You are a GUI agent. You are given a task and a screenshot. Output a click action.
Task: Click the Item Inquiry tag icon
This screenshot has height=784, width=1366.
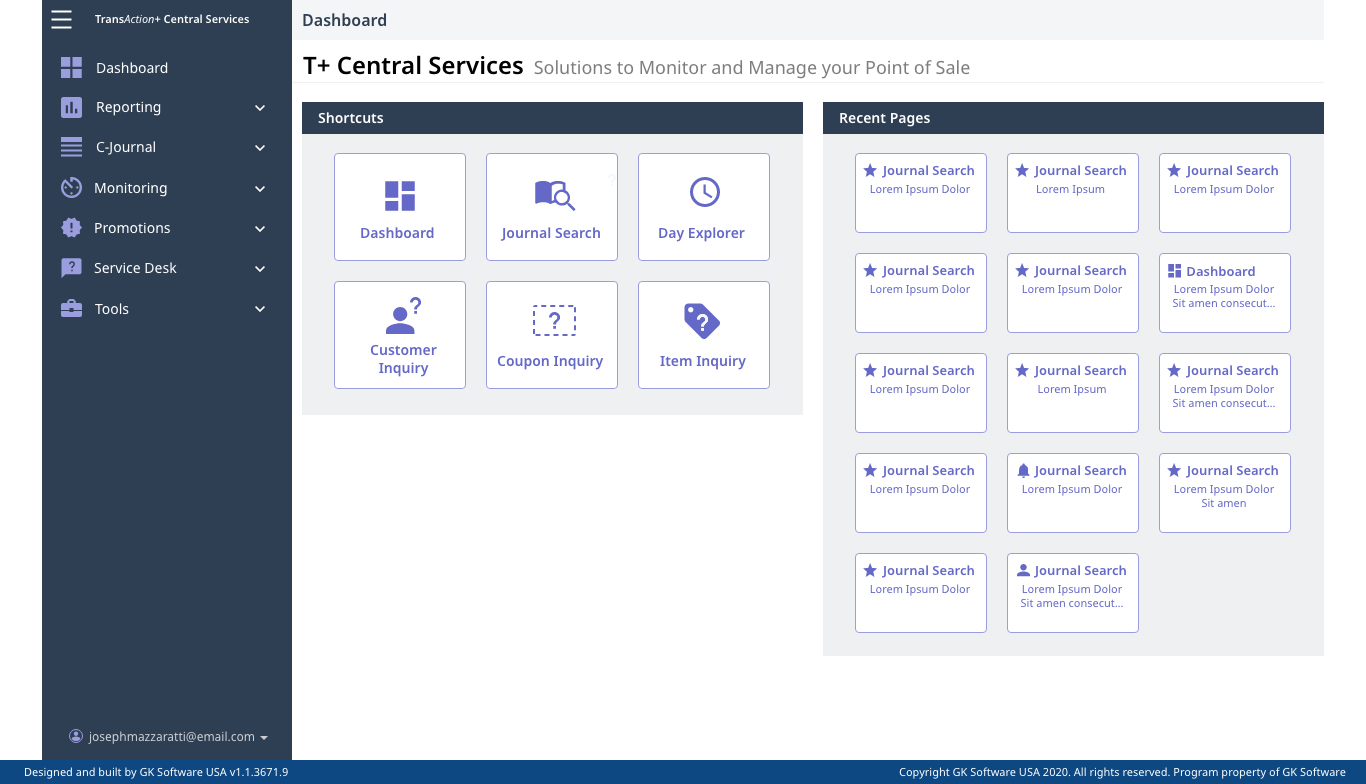coord(702,321)
